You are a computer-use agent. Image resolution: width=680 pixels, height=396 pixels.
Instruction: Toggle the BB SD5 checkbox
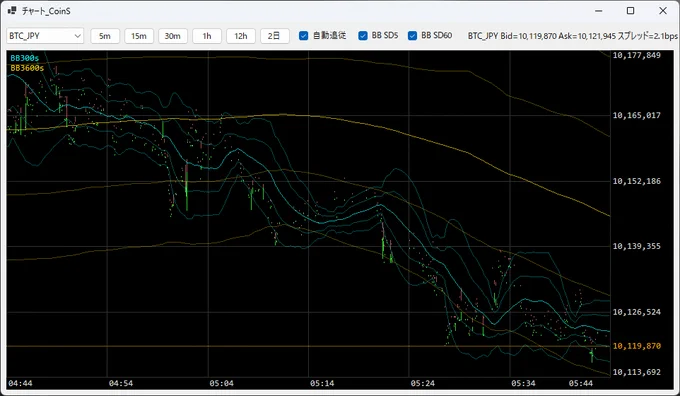[363, 36]
